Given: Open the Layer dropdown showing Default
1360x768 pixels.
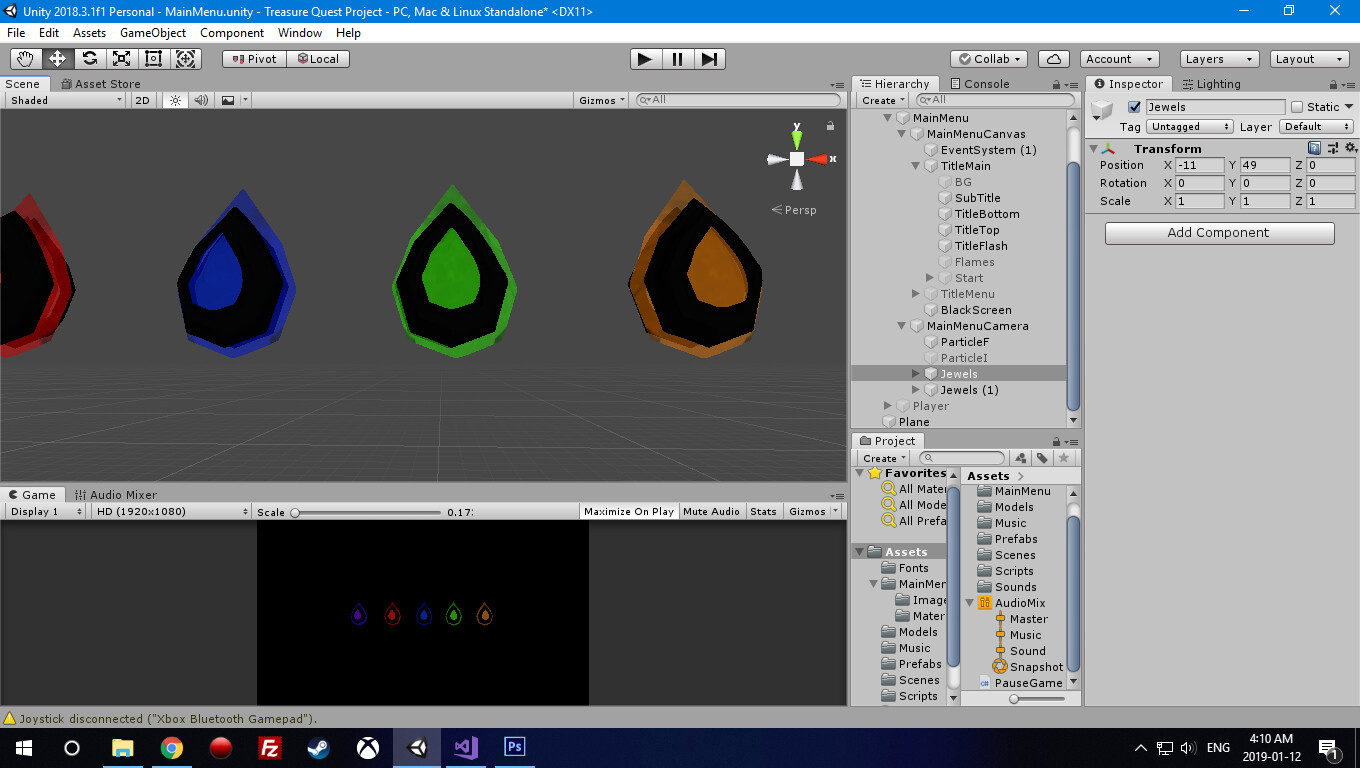Looking at the screenshot, I should click(1317, 127).
